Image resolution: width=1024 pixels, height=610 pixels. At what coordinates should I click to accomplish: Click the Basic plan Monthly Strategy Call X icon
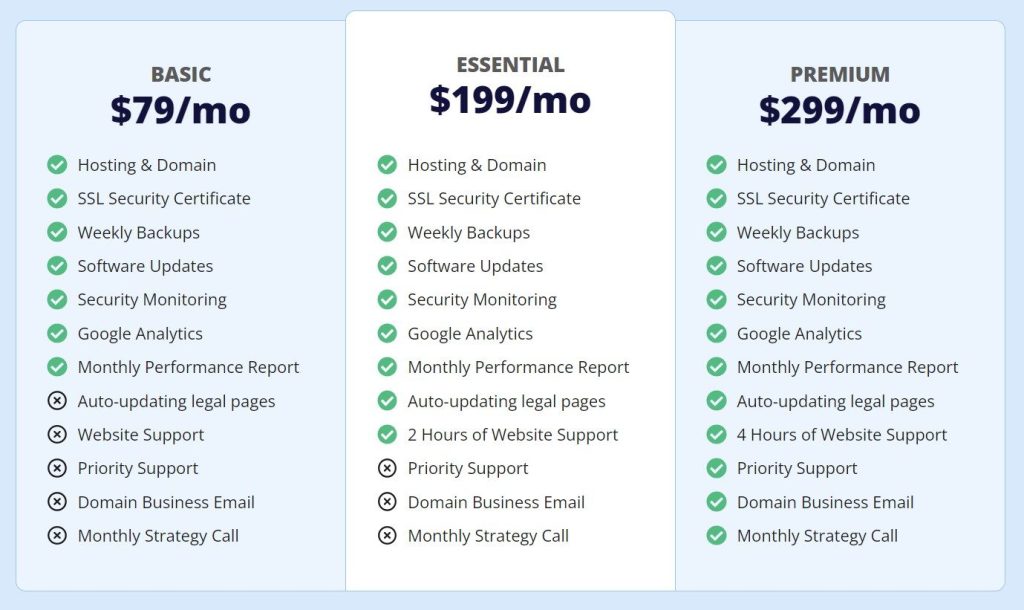click(x=57, y=536)
